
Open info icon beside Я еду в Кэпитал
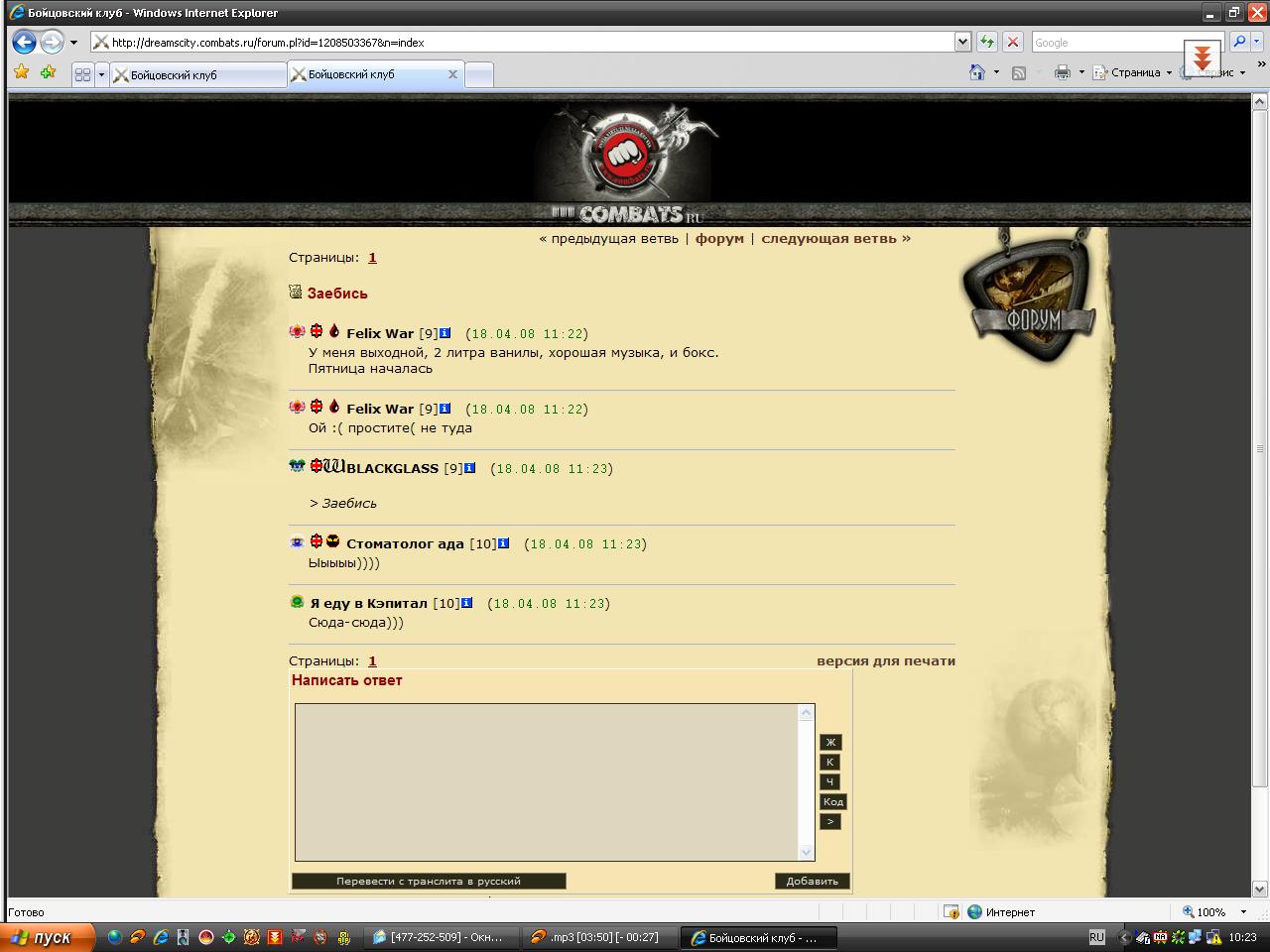coord(466,603)
